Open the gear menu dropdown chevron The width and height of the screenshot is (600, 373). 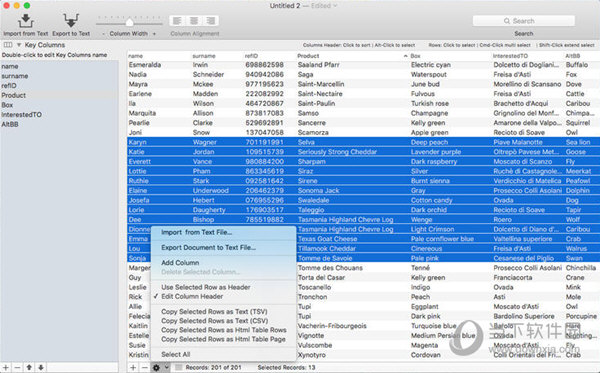(166, 368)
